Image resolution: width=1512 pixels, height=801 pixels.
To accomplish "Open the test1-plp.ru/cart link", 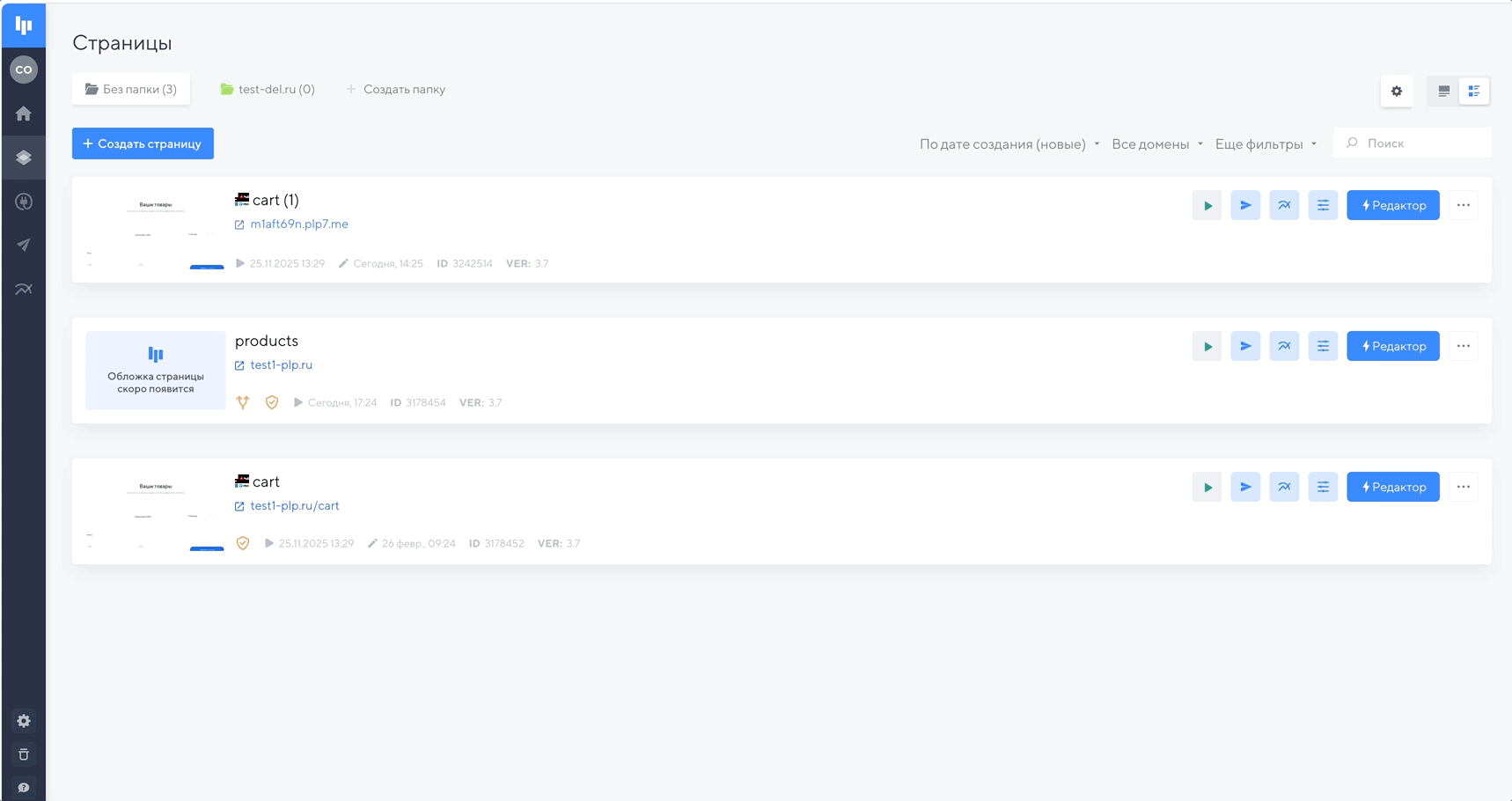I will tap(295, 505).
